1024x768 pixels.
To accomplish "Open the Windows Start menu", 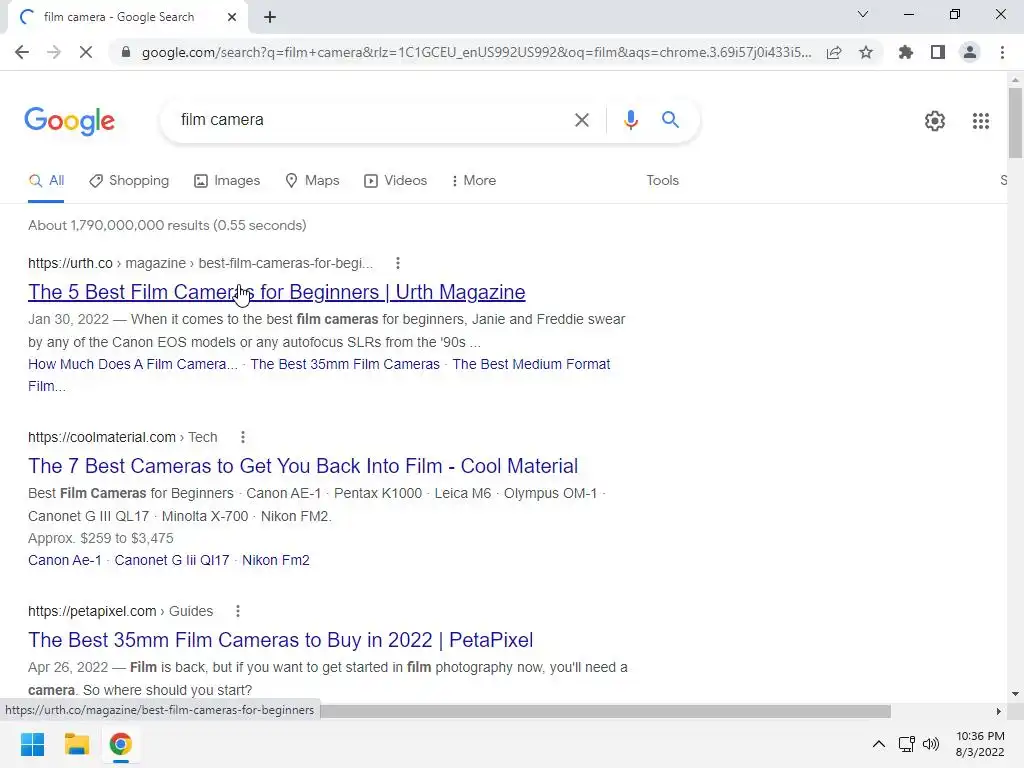I will coord(33,744).
